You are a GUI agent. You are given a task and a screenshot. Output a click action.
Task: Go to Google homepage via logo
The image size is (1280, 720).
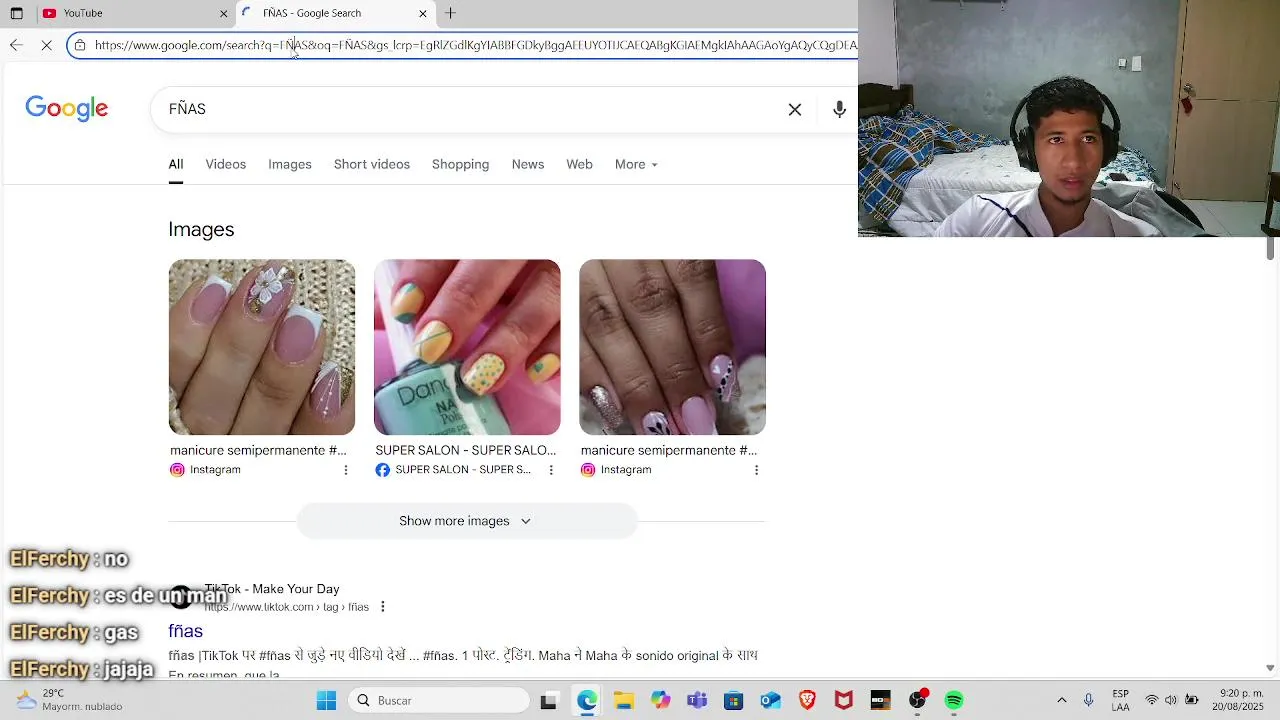point(67,109)
